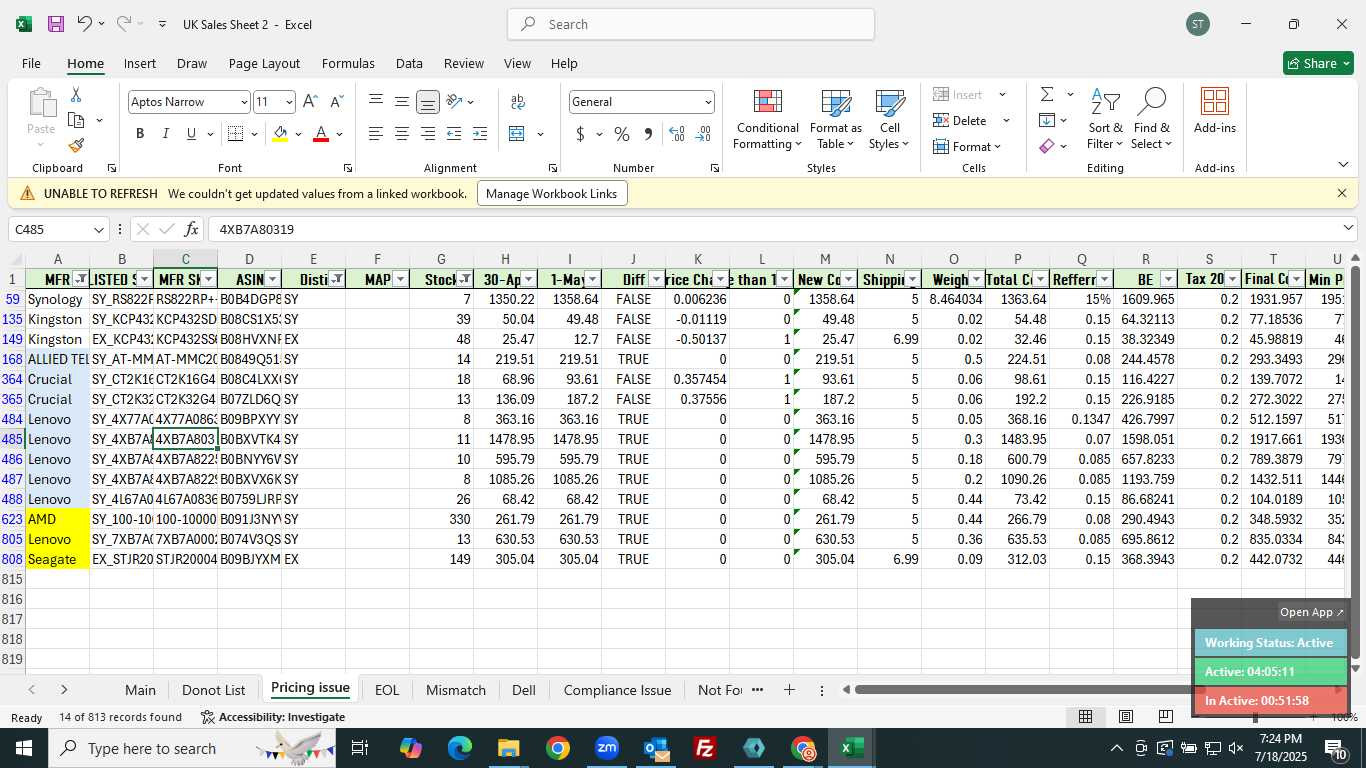Open Conditional Formatting menu
1366x768 pixels.
tap(767, 119)
